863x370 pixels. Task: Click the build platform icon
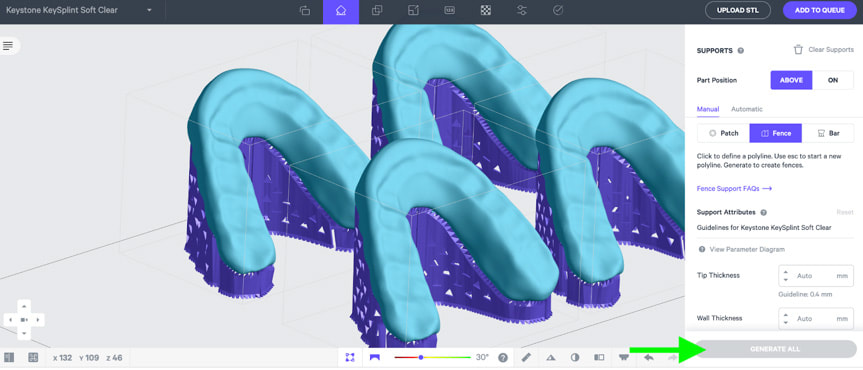624,357
